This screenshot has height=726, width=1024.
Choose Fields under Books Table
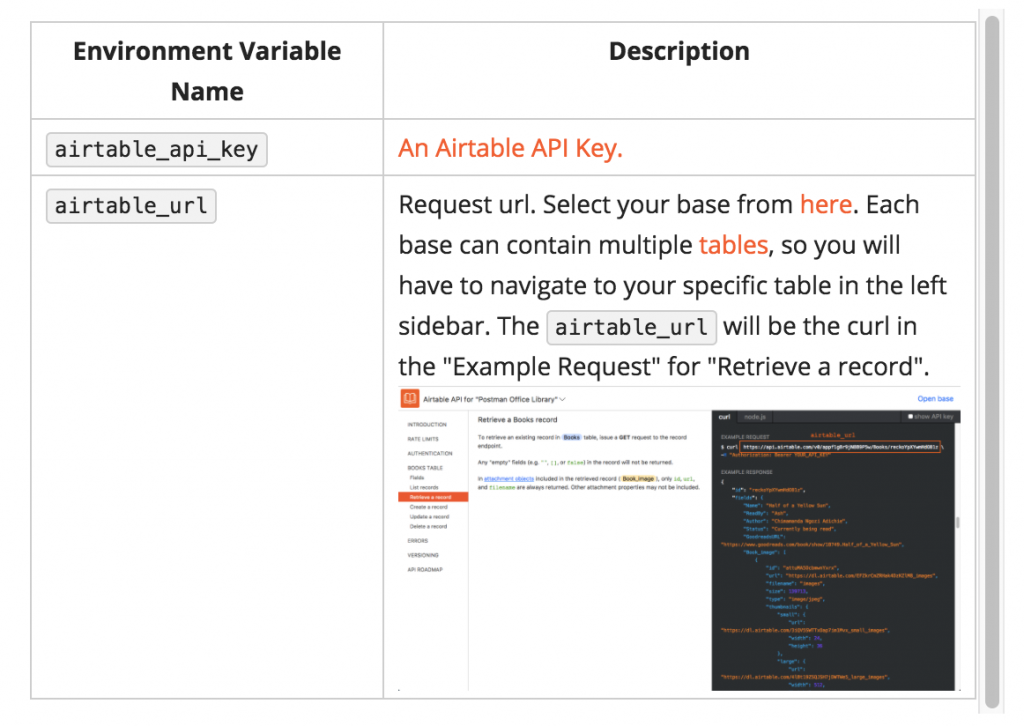click(417, 478)
